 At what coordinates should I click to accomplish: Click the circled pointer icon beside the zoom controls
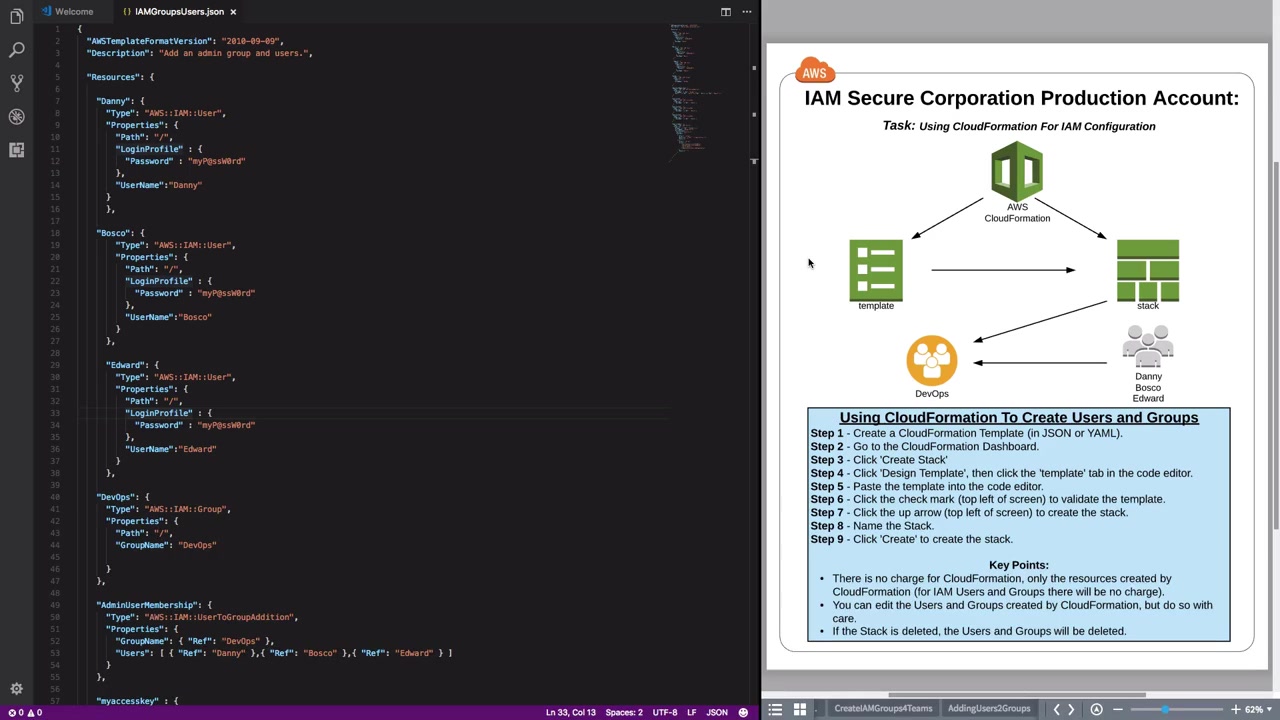1096,709
